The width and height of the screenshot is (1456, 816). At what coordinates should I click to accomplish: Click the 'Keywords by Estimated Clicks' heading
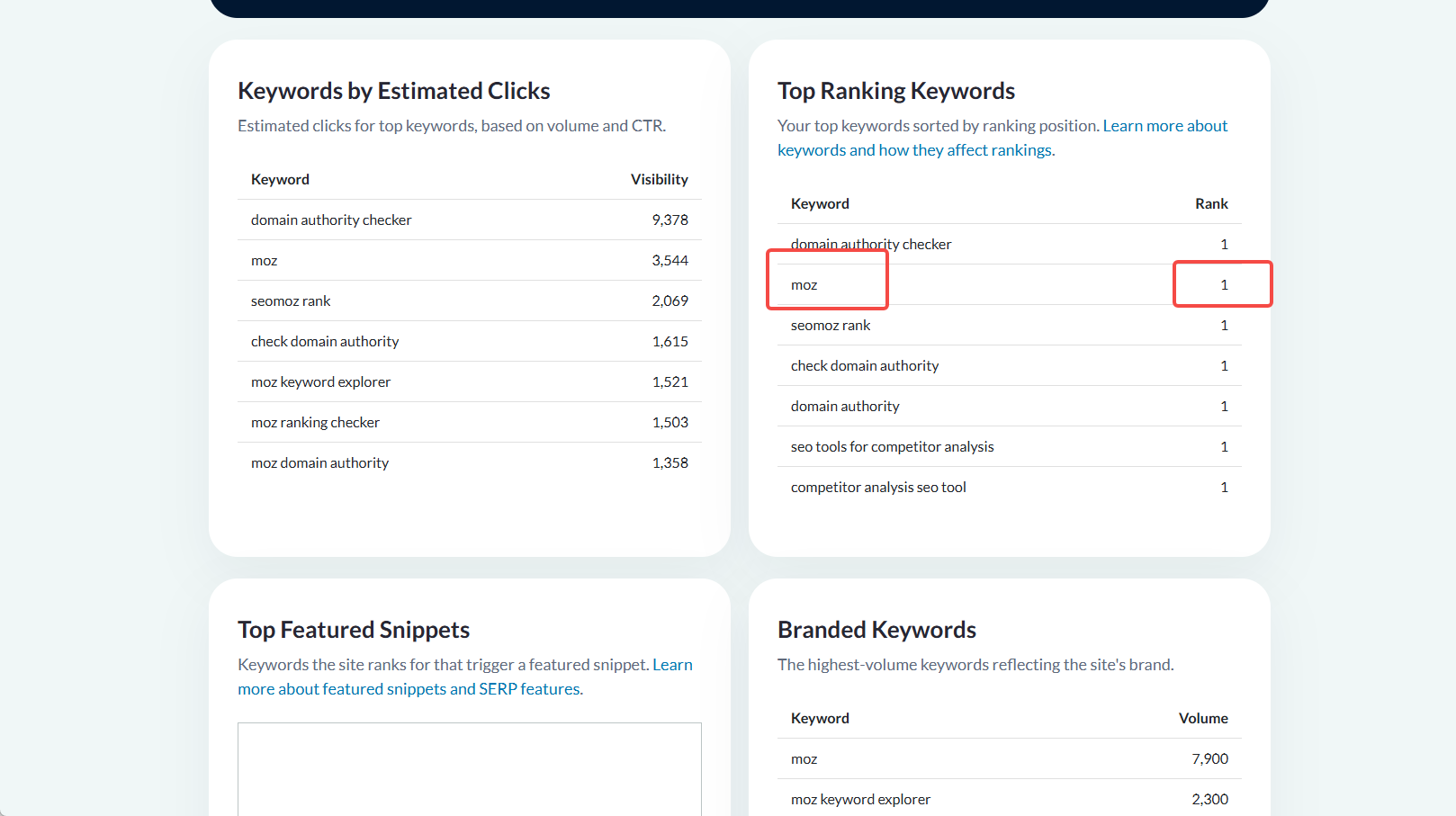pyautogui.click(x=394, y=91)
